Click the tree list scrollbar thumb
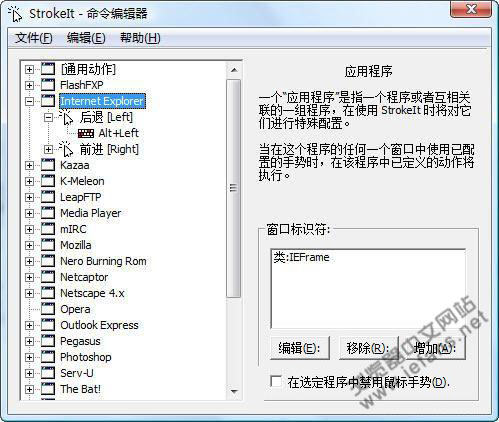This screenshot has height=422, width=499. [234, 188]
